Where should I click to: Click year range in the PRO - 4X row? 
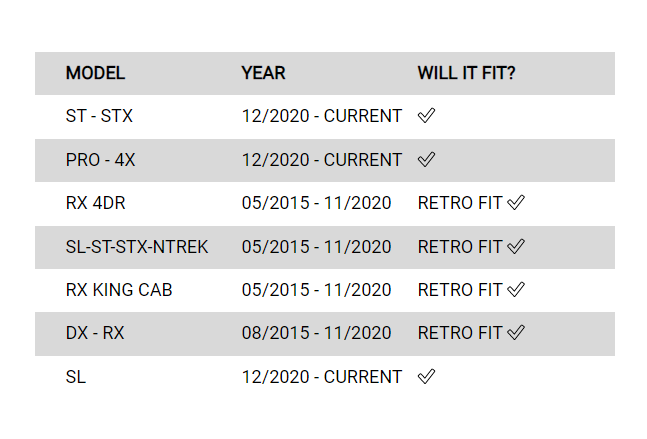pos(321,160)
